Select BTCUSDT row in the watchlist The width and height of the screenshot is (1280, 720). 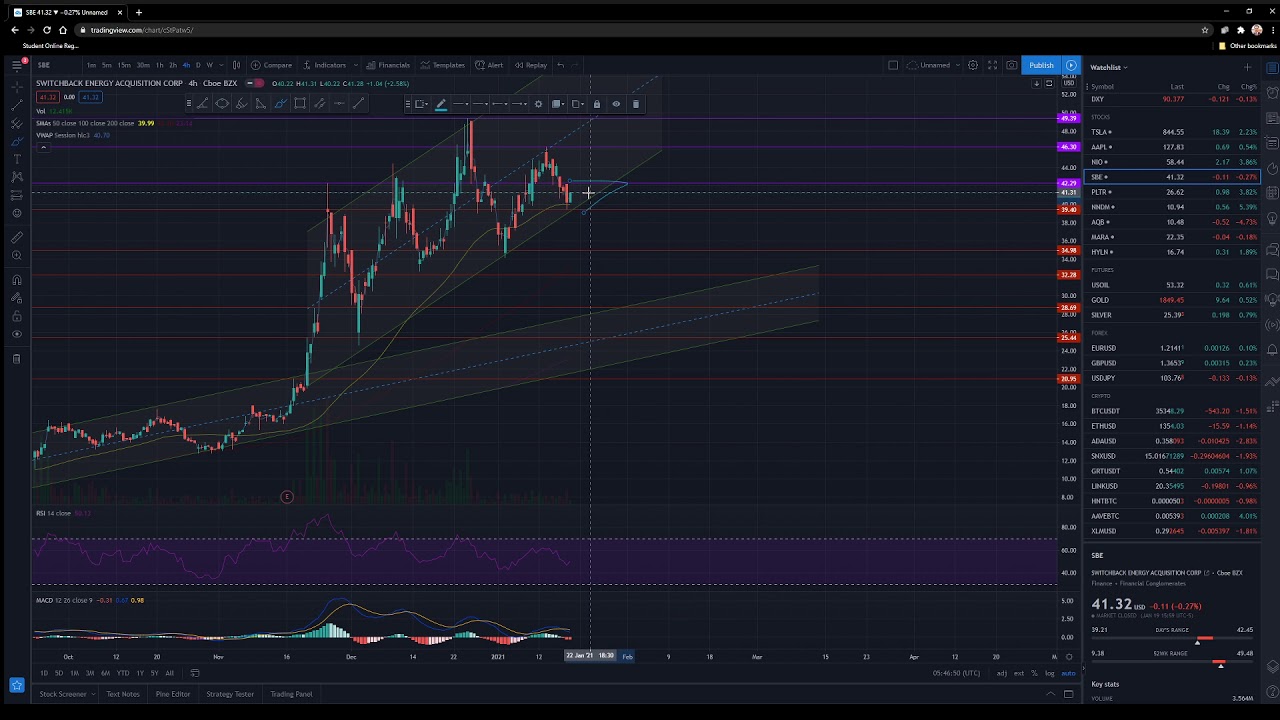[1173, 411]
